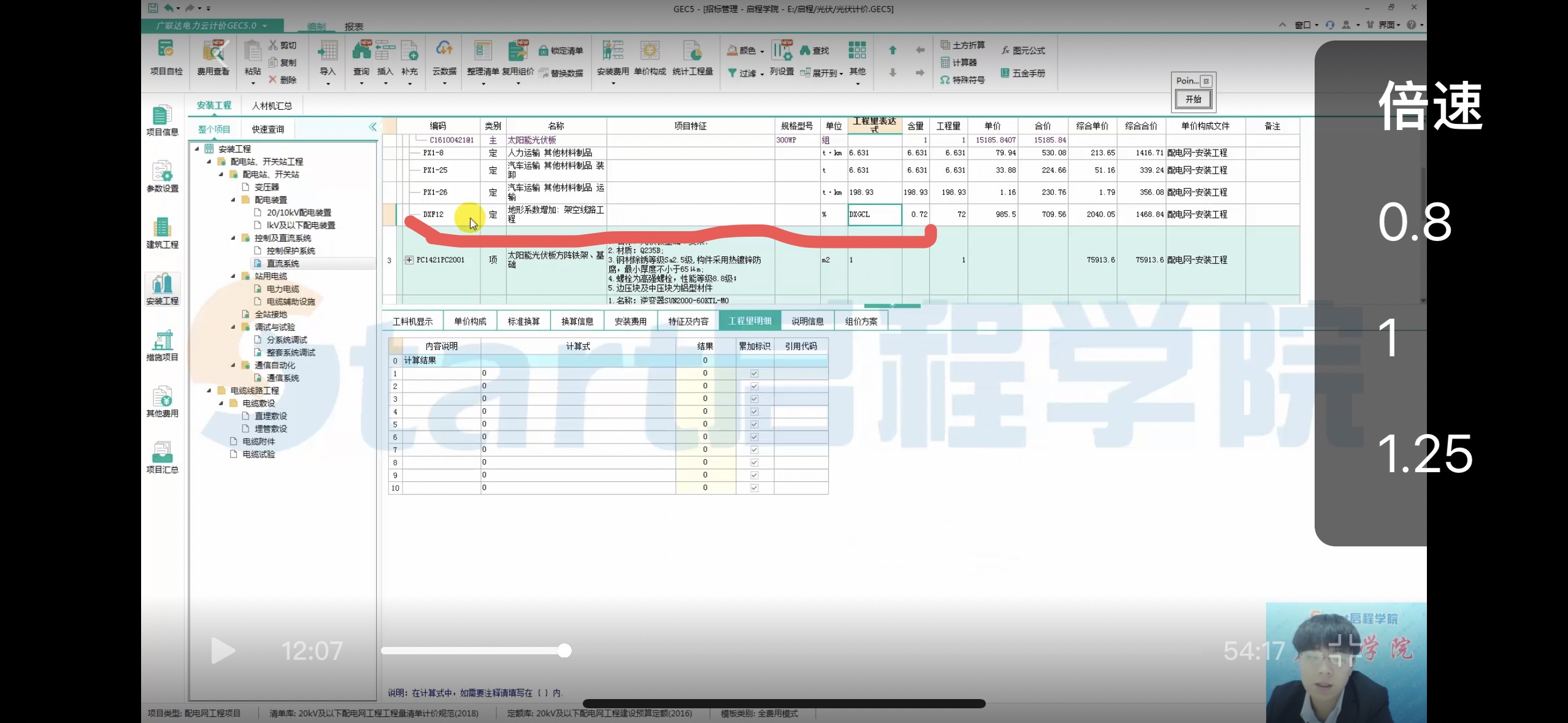Open 项目信息 in the left sidebar
This screenshot has width=1568, height=723.
[162, 120]
